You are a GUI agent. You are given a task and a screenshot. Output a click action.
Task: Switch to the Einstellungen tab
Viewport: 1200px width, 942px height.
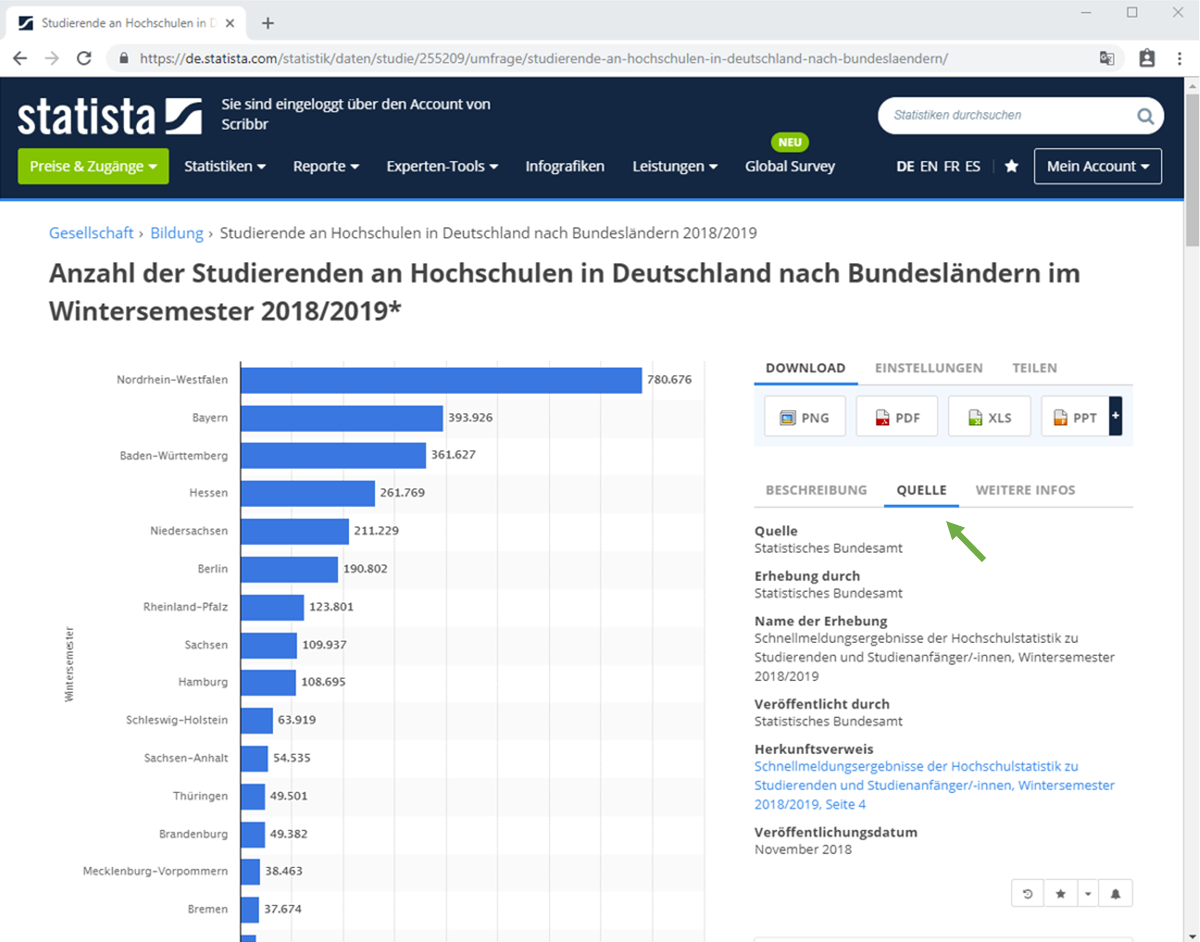[x=928, y=368]
